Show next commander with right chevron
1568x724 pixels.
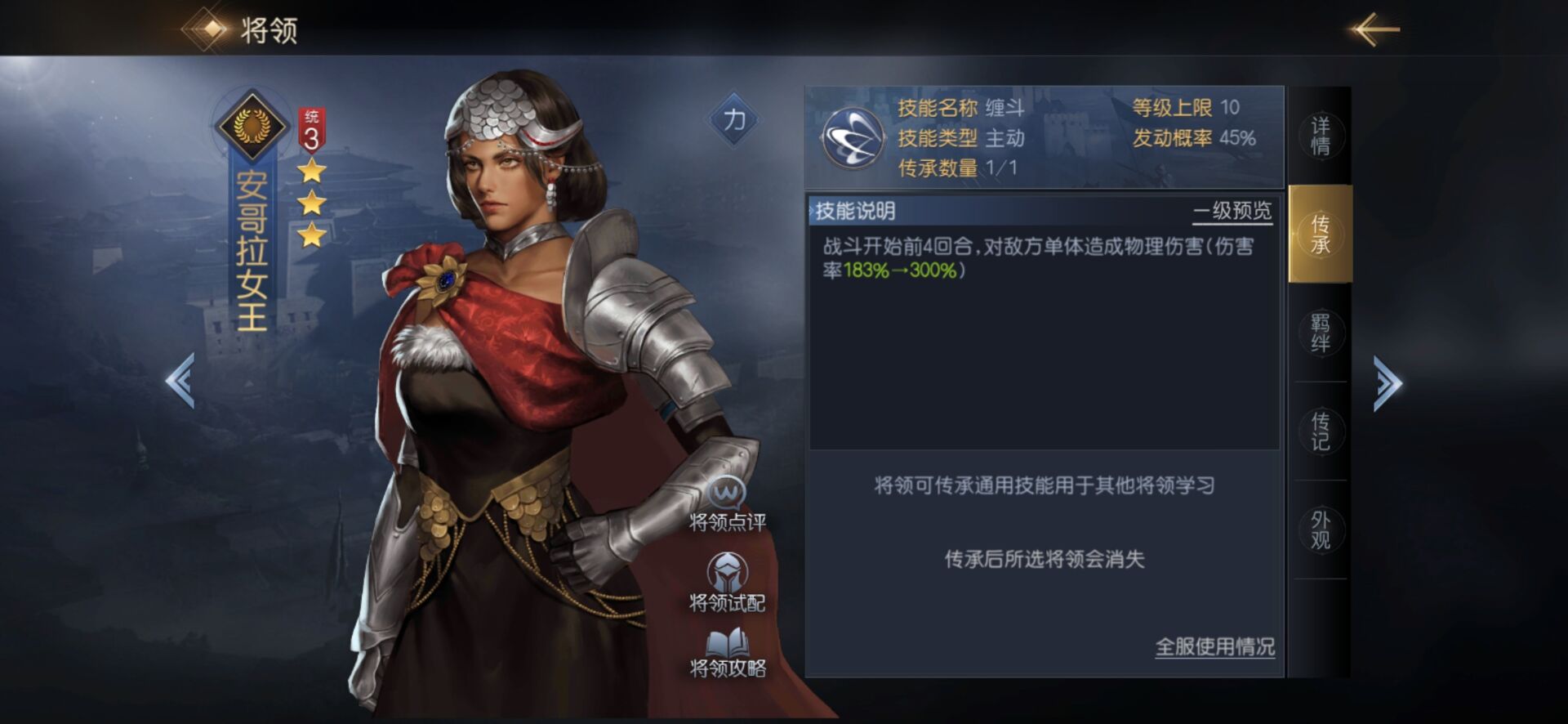point(1388,382)
